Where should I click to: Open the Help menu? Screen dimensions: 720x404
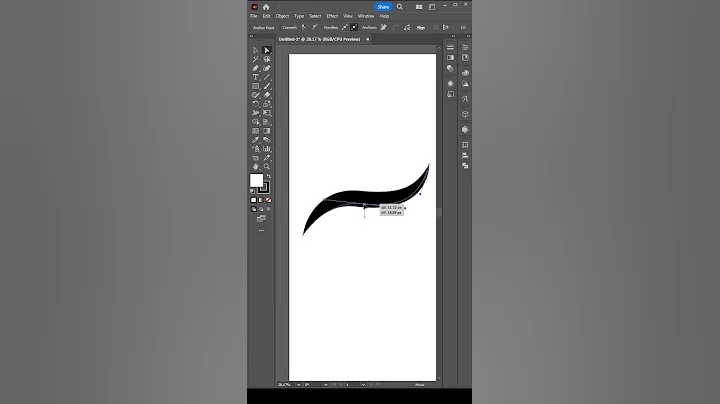(x=384, y=16)
